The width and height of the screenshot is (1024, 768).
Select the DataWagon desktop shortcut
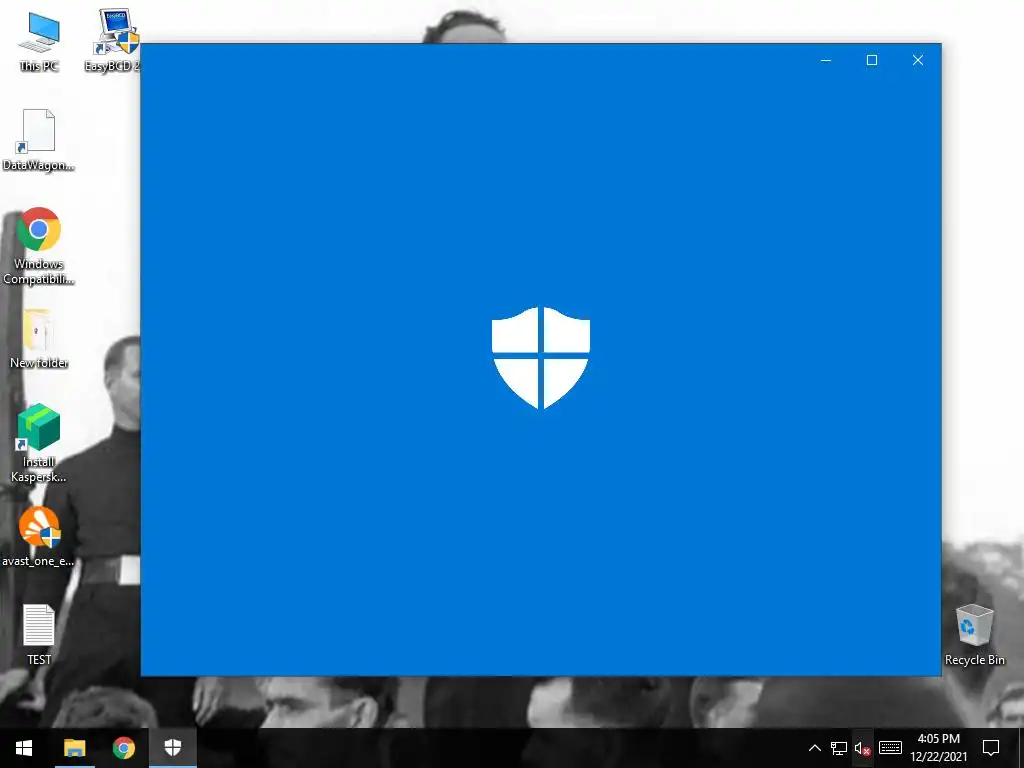38,140
